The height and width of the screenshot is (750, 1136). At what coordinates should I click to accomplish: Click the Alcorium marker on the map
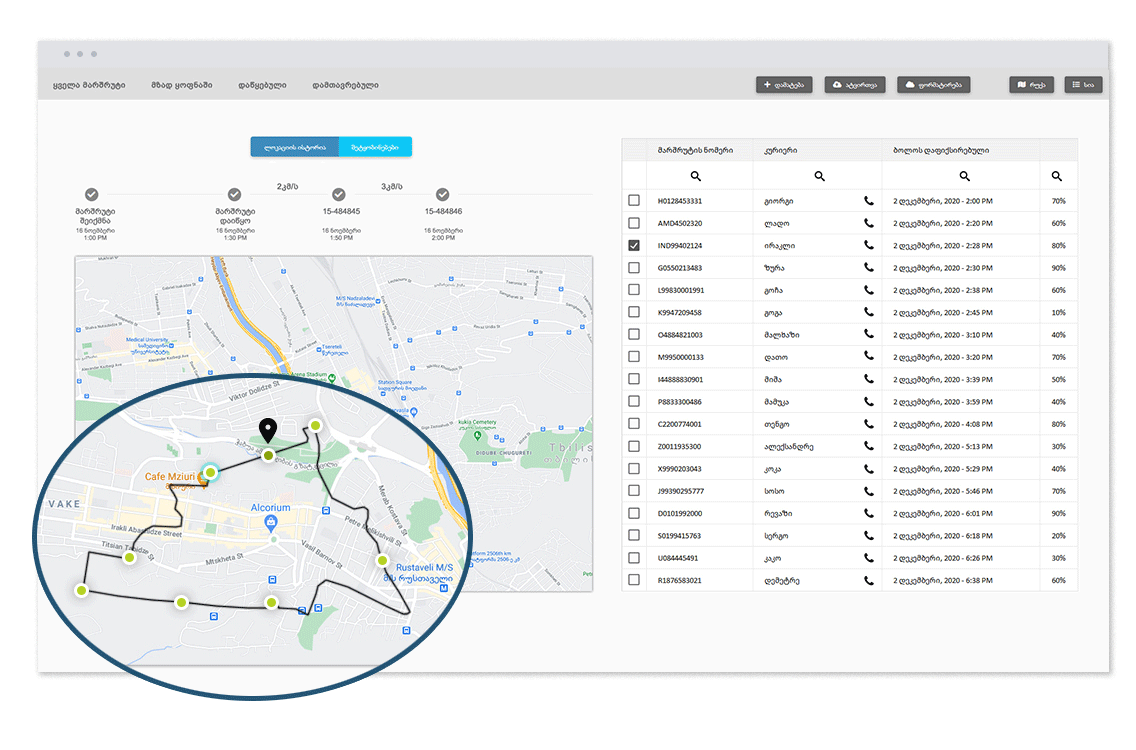271,522
